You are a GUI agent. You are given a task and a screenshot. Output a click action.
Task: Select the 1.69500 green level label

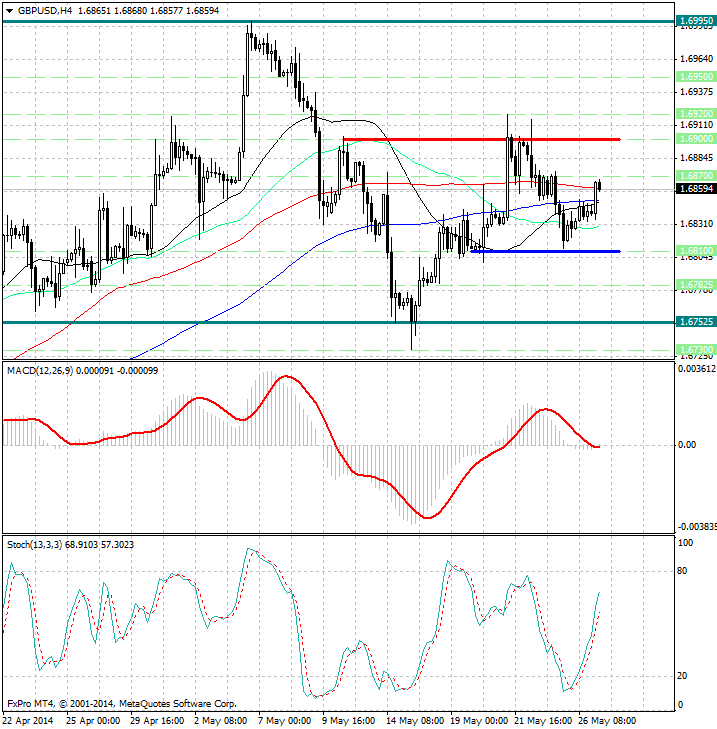tap(696, 77)
